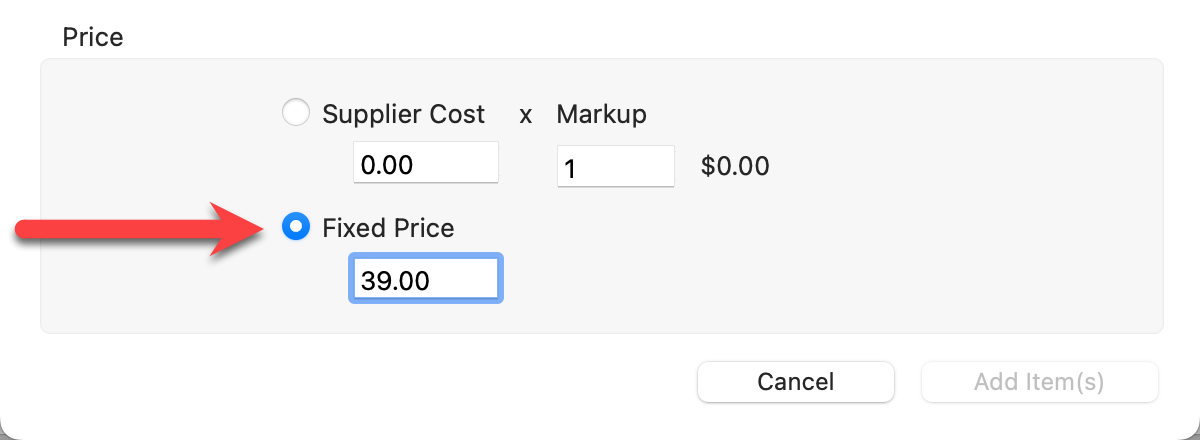
Task: Click the Fixed Price label text
Action: (388, 229)
